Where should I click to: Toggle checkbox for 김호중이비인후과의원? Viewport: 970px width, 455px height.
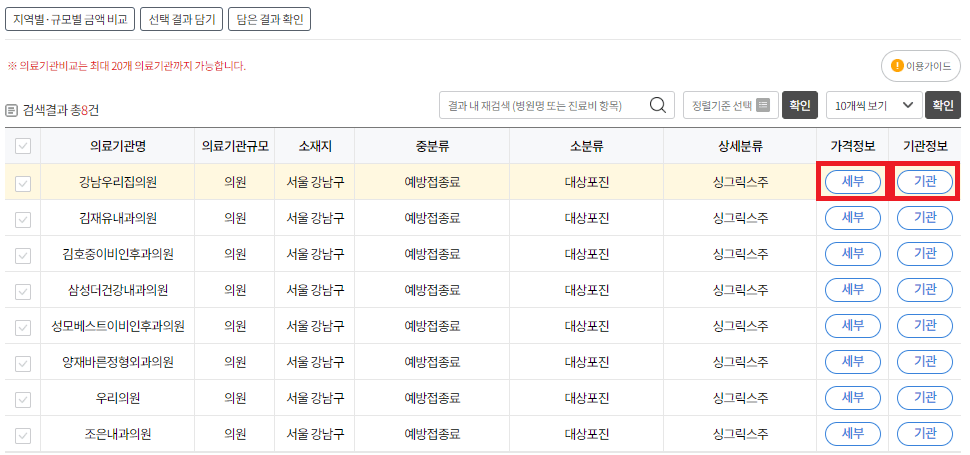point(23,254)
